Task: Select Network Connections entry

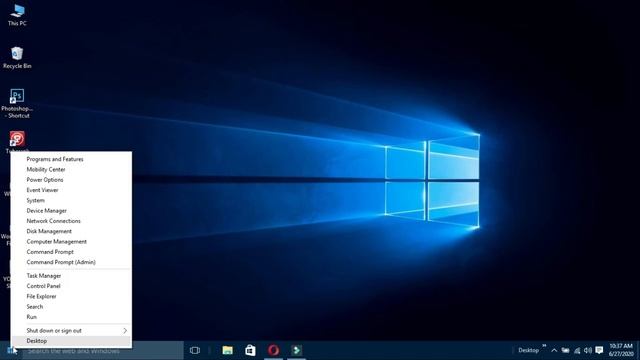Action: point(71,221)
